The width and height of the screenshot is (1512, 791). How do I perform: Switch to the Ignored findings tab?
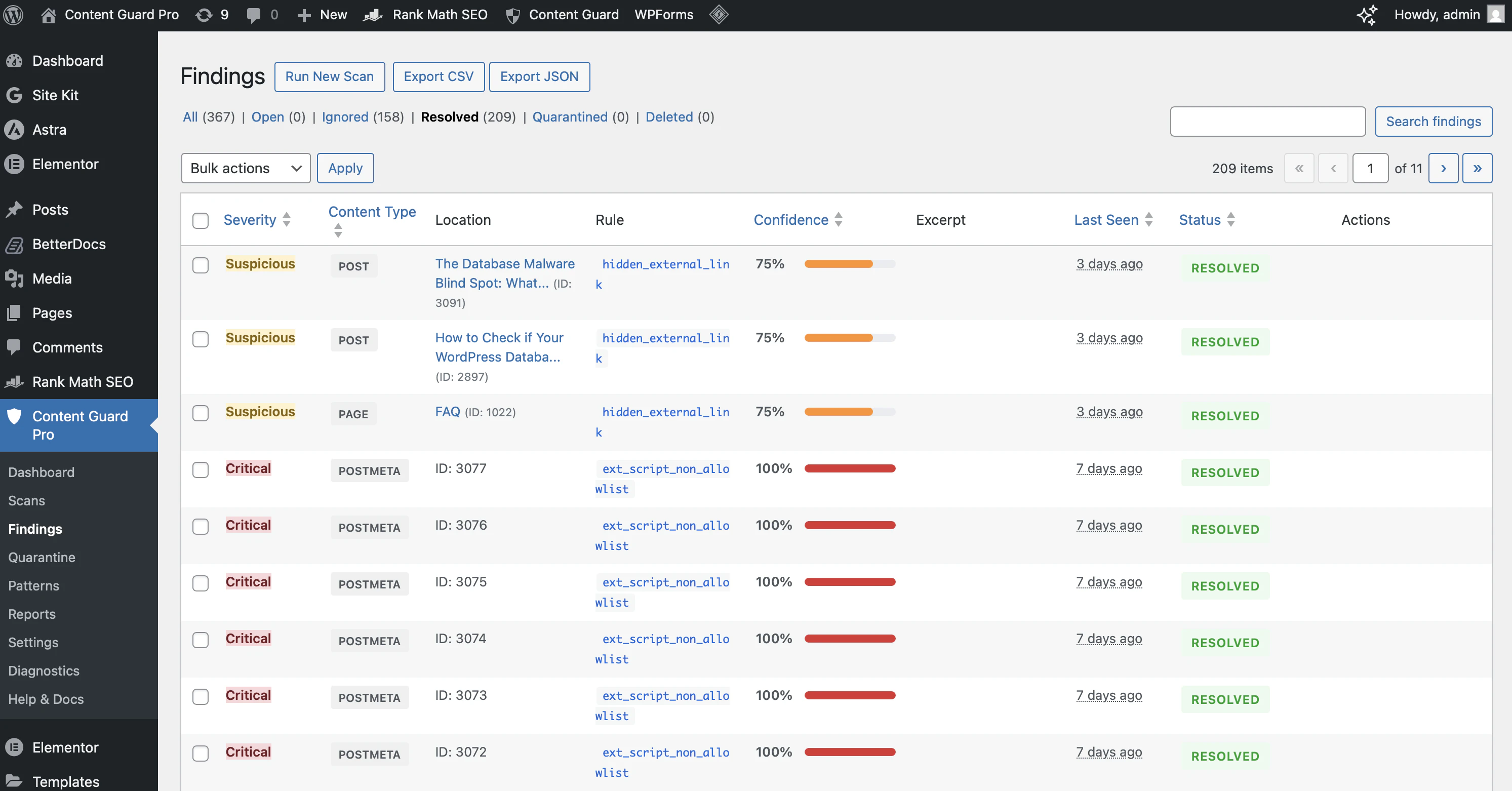click(345, 117)
